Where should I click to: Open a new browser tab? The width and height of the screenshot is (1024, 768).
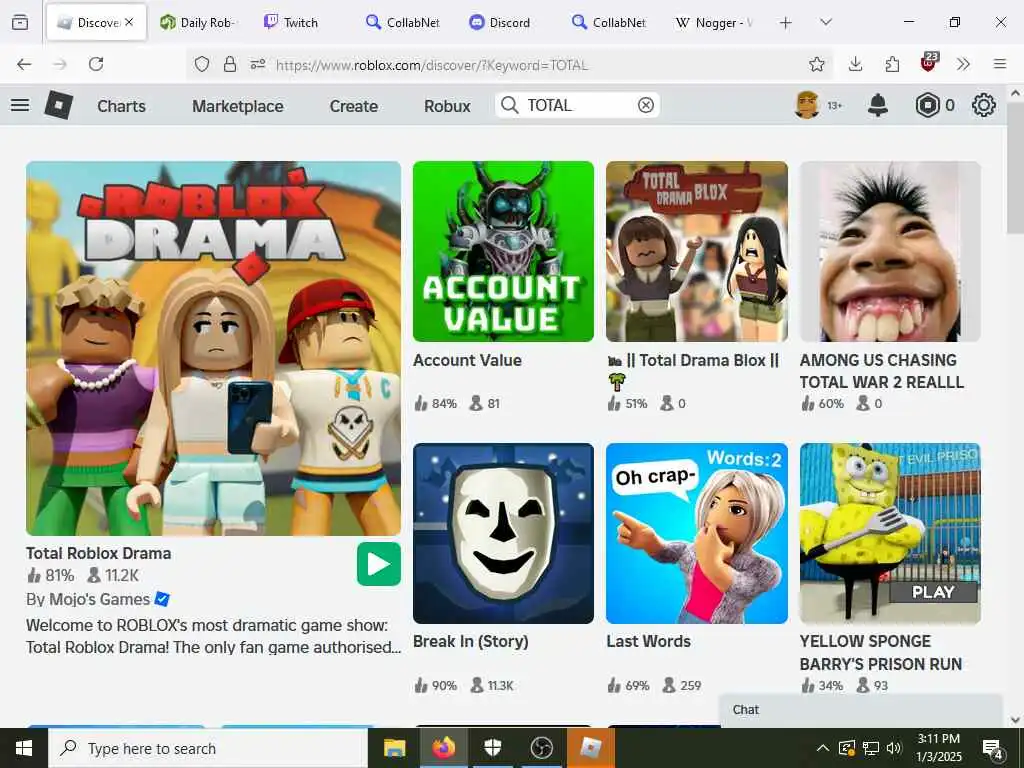[786, 23]
